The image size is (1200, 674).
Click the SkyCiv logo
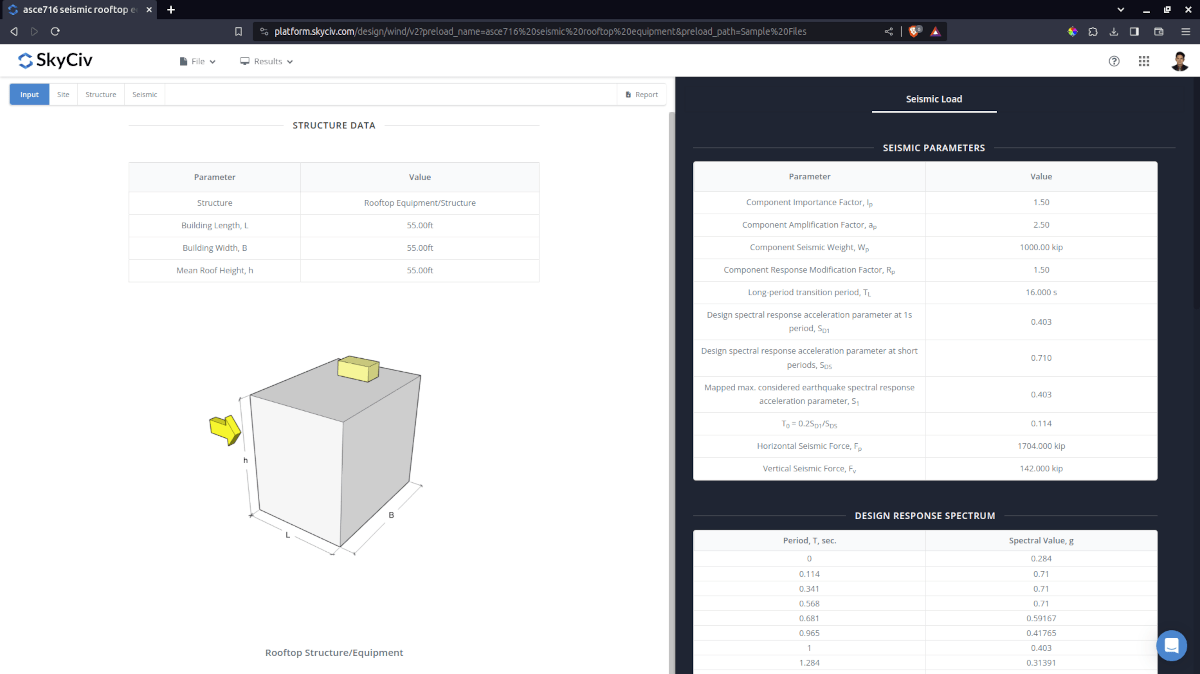pos(56,61)
